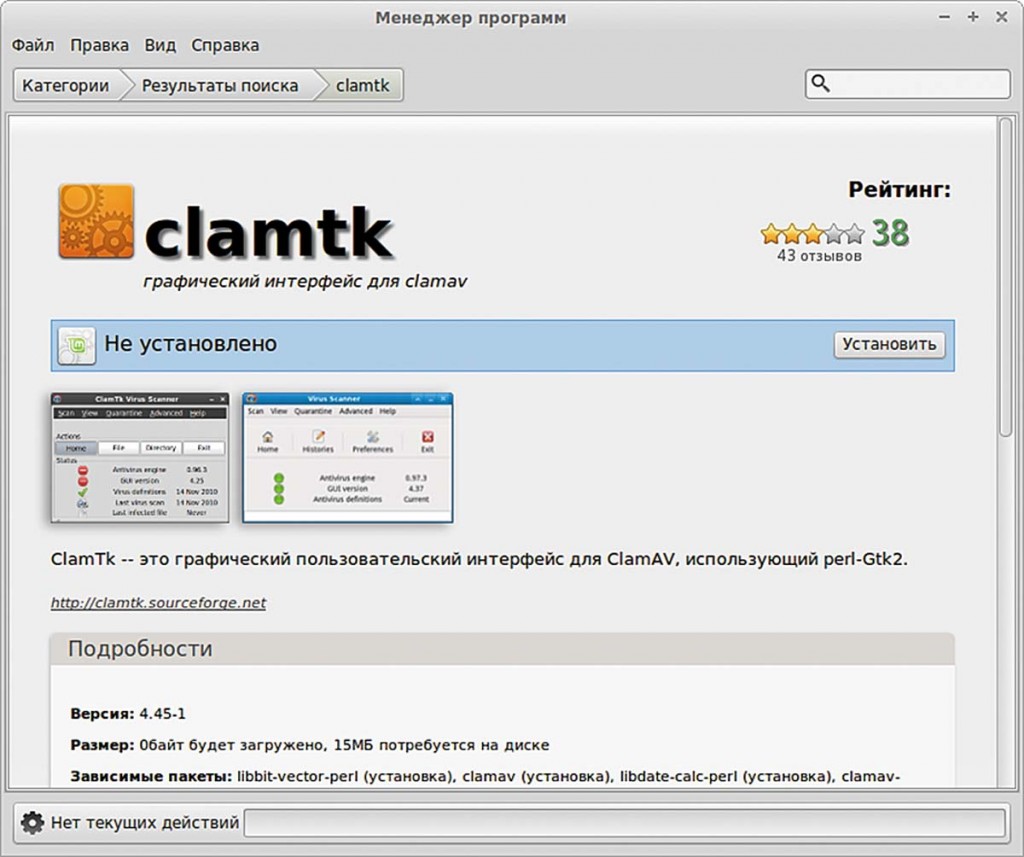
Task: Open the Справка menu
Action: [x=225, y=45]
